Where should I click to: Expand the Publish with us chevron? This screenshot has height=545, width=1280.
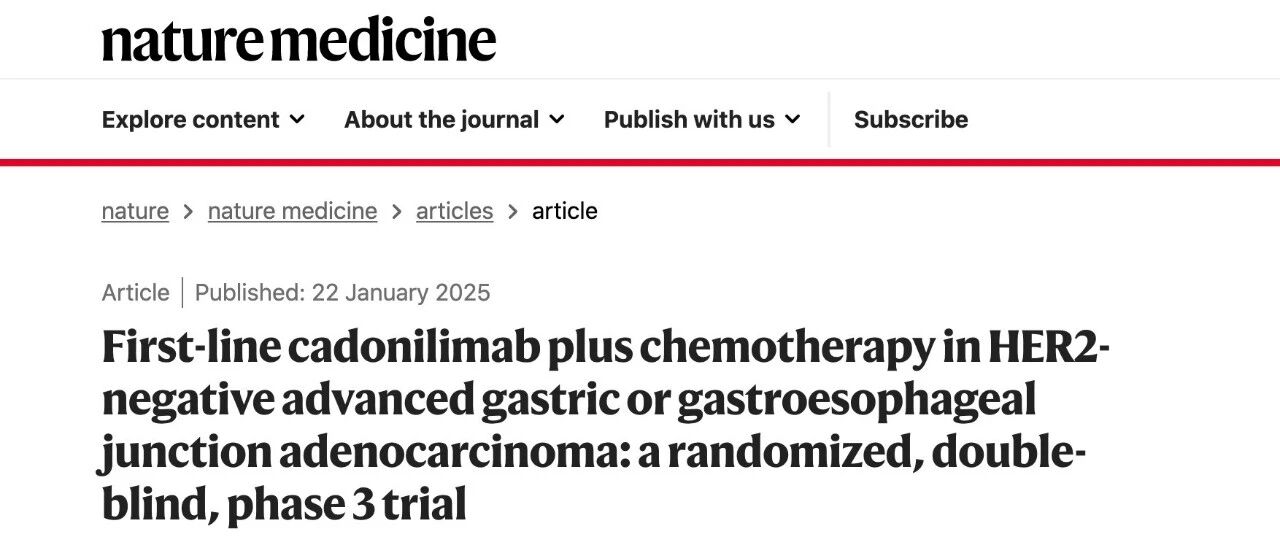[x=793, y=120]
